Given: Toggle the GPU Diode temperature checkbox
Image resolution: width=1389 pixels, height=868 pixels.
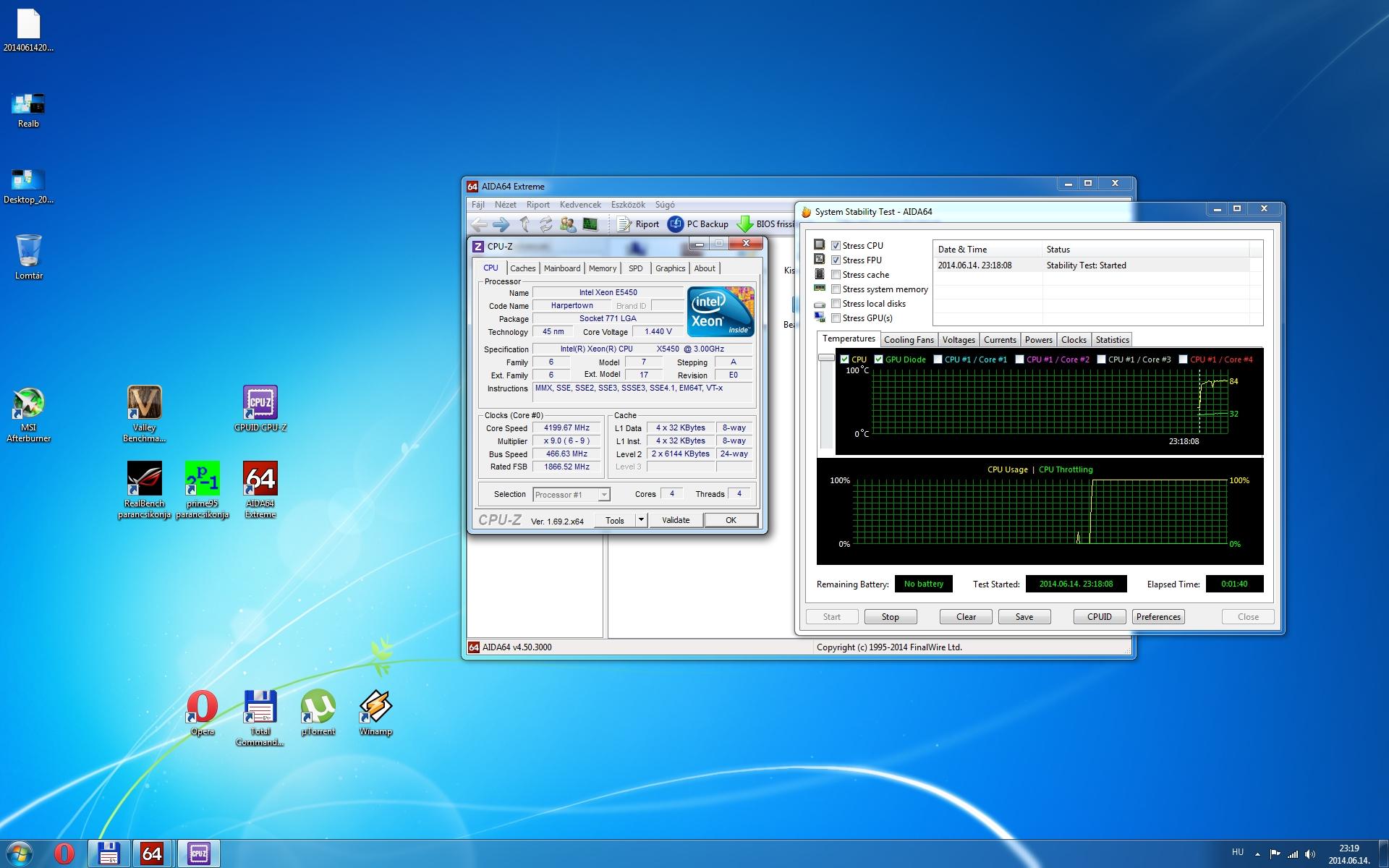Looking at the screenshot, I should coord(878,359).
